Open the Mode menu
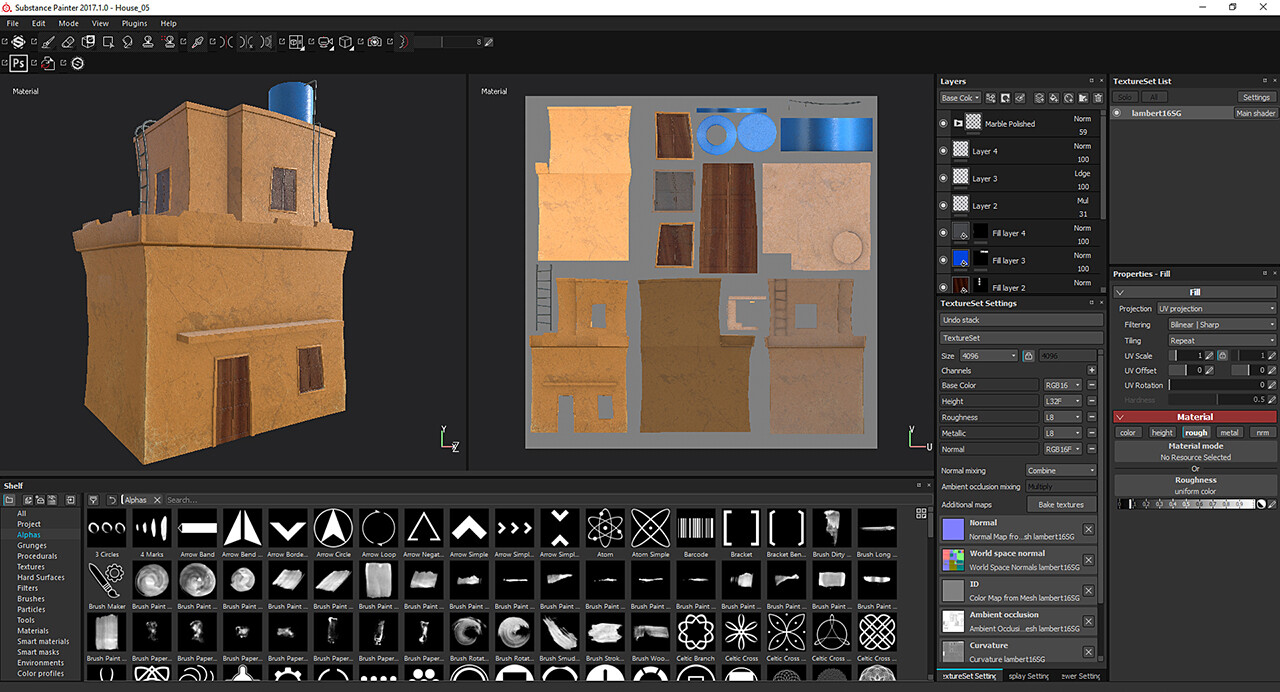 point(68,23)
